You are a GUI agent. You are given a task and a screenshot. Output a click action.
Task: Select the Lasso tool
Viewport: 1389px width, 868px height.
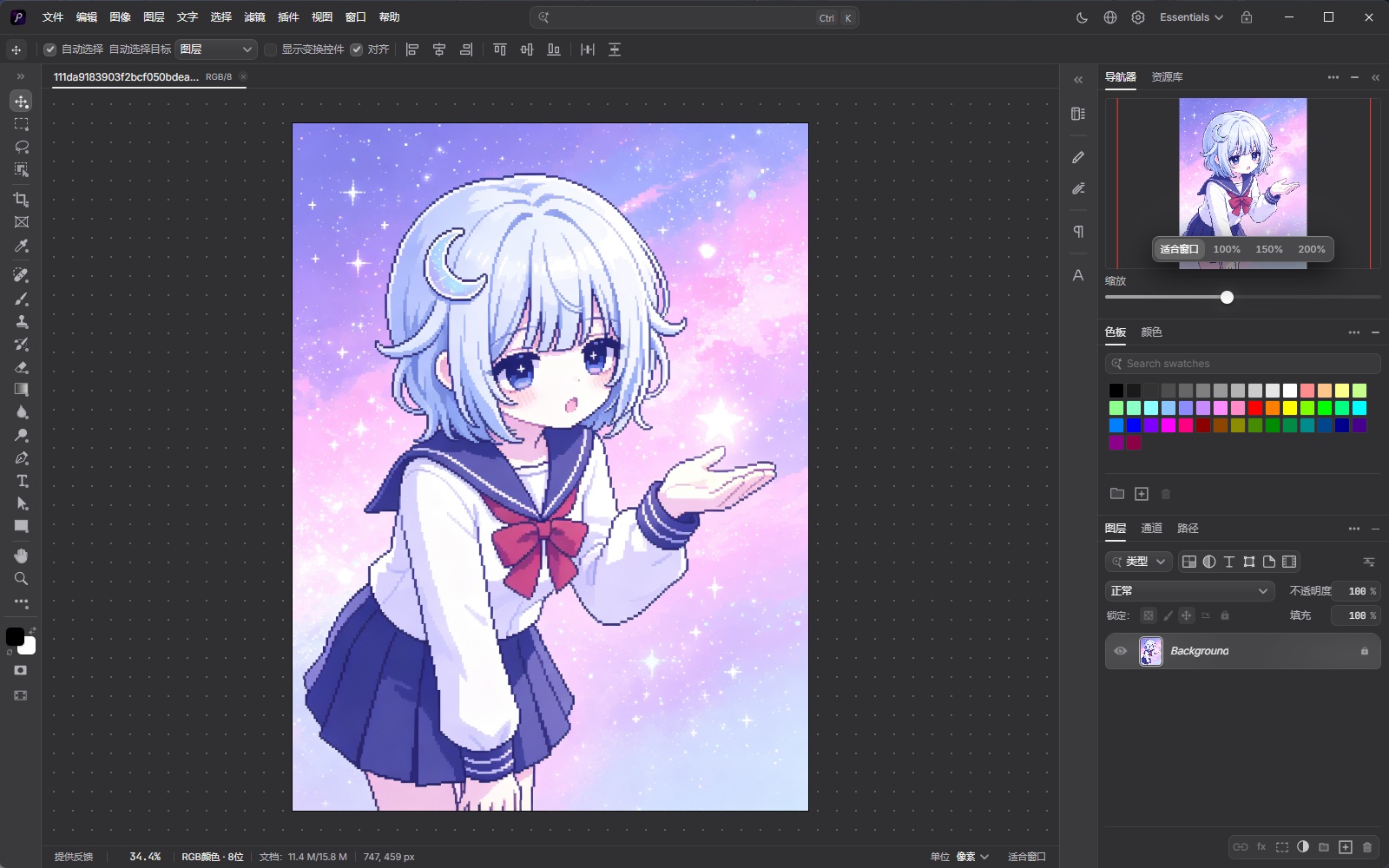(22, 147)
